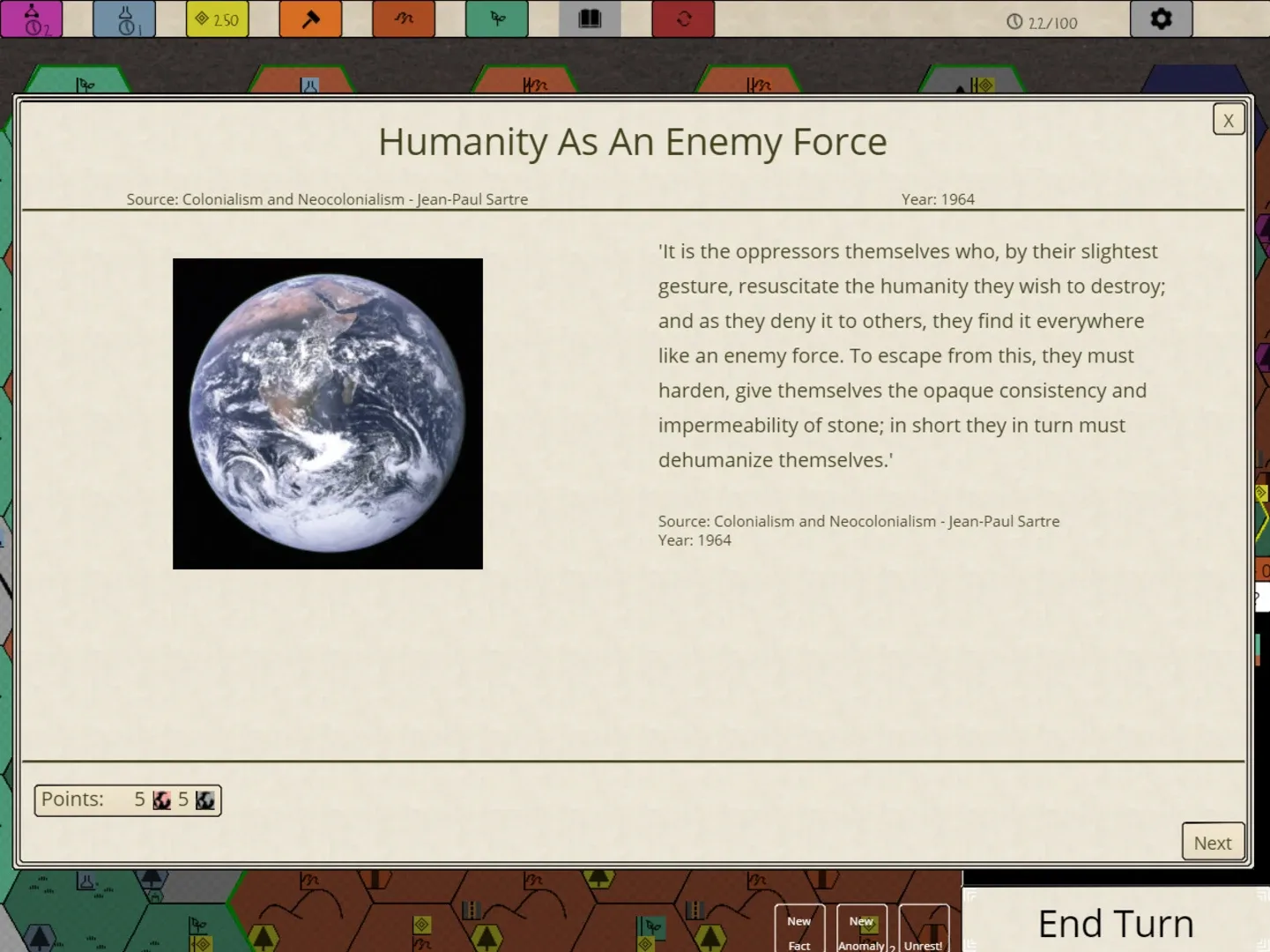Click the magenta population counter icon
The height and width of the screenshot is (952, 1270).
click(32, 19)
